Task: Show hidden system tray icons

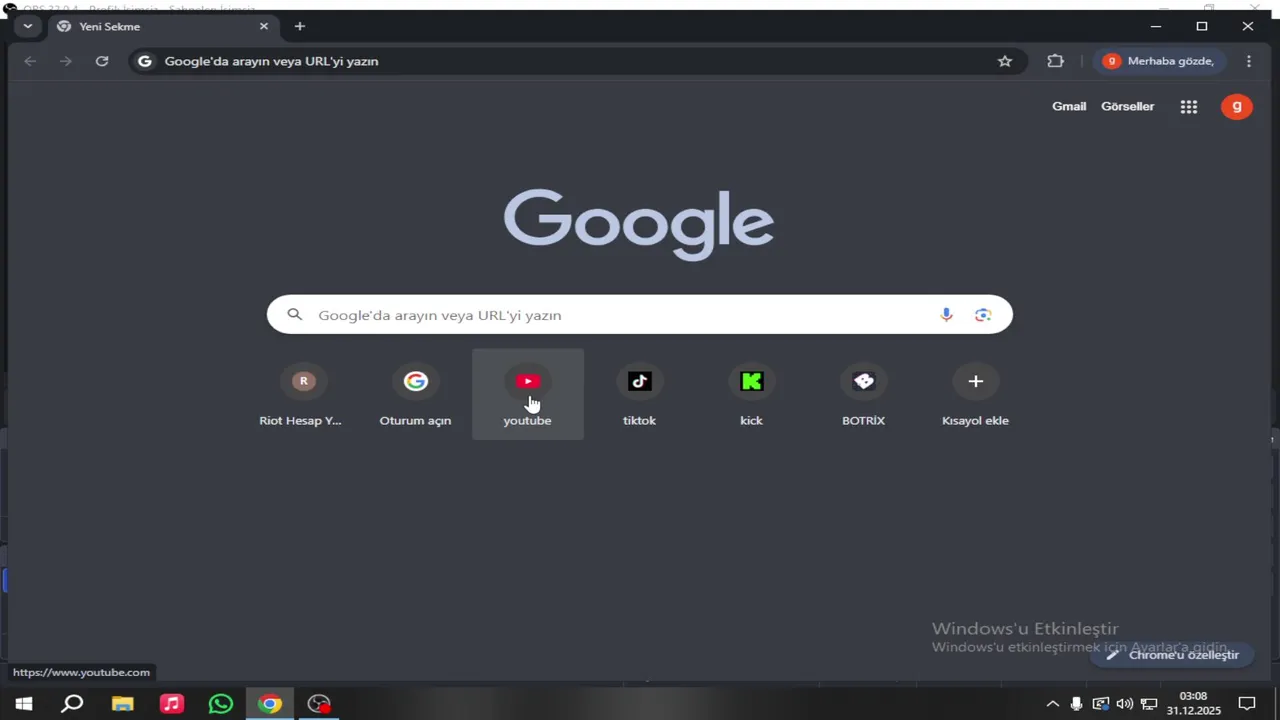Action: coord(1052,704)
